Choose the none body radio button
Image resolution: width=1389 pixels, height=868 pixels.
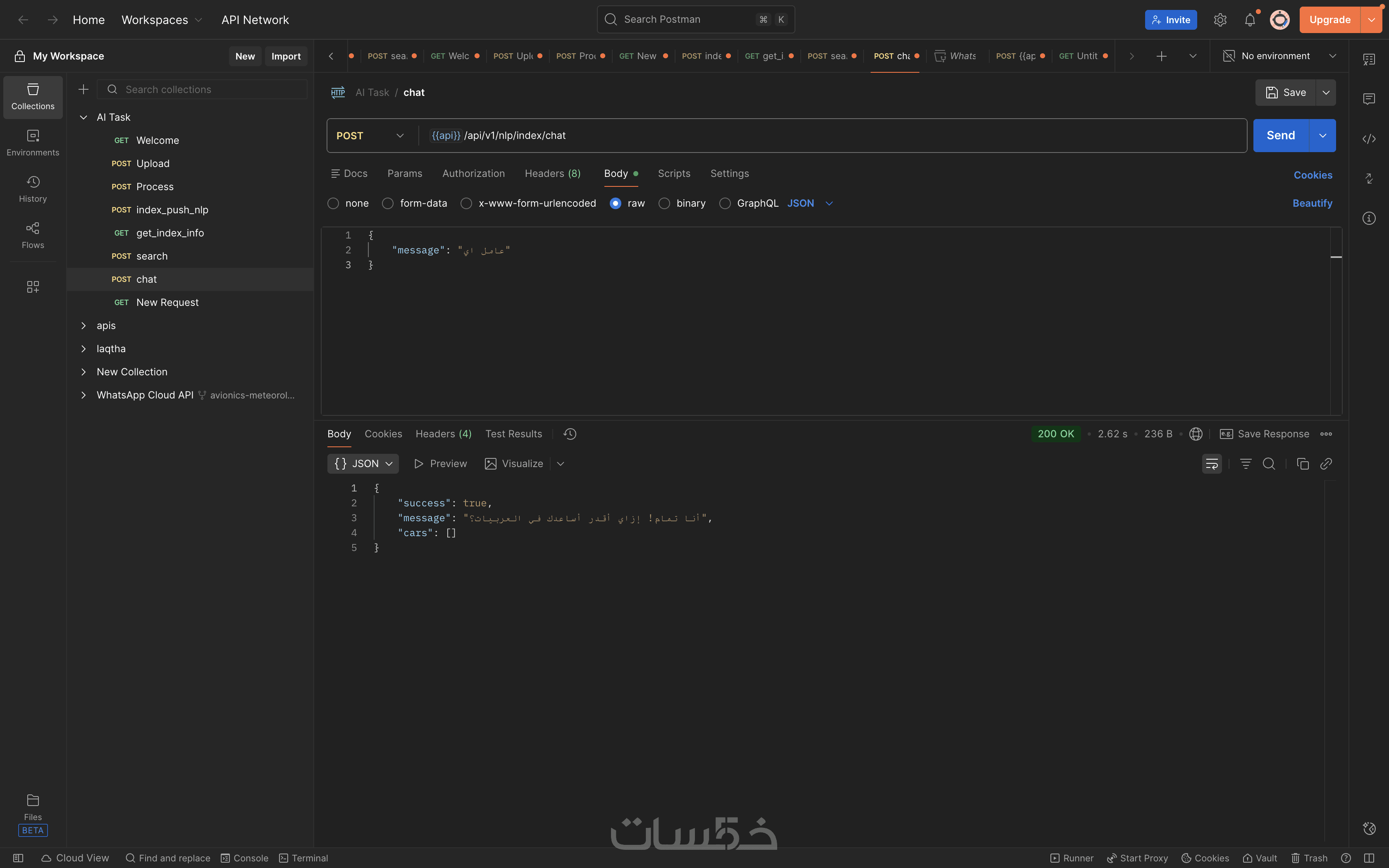pyautogui.click(x=334, y=203)
